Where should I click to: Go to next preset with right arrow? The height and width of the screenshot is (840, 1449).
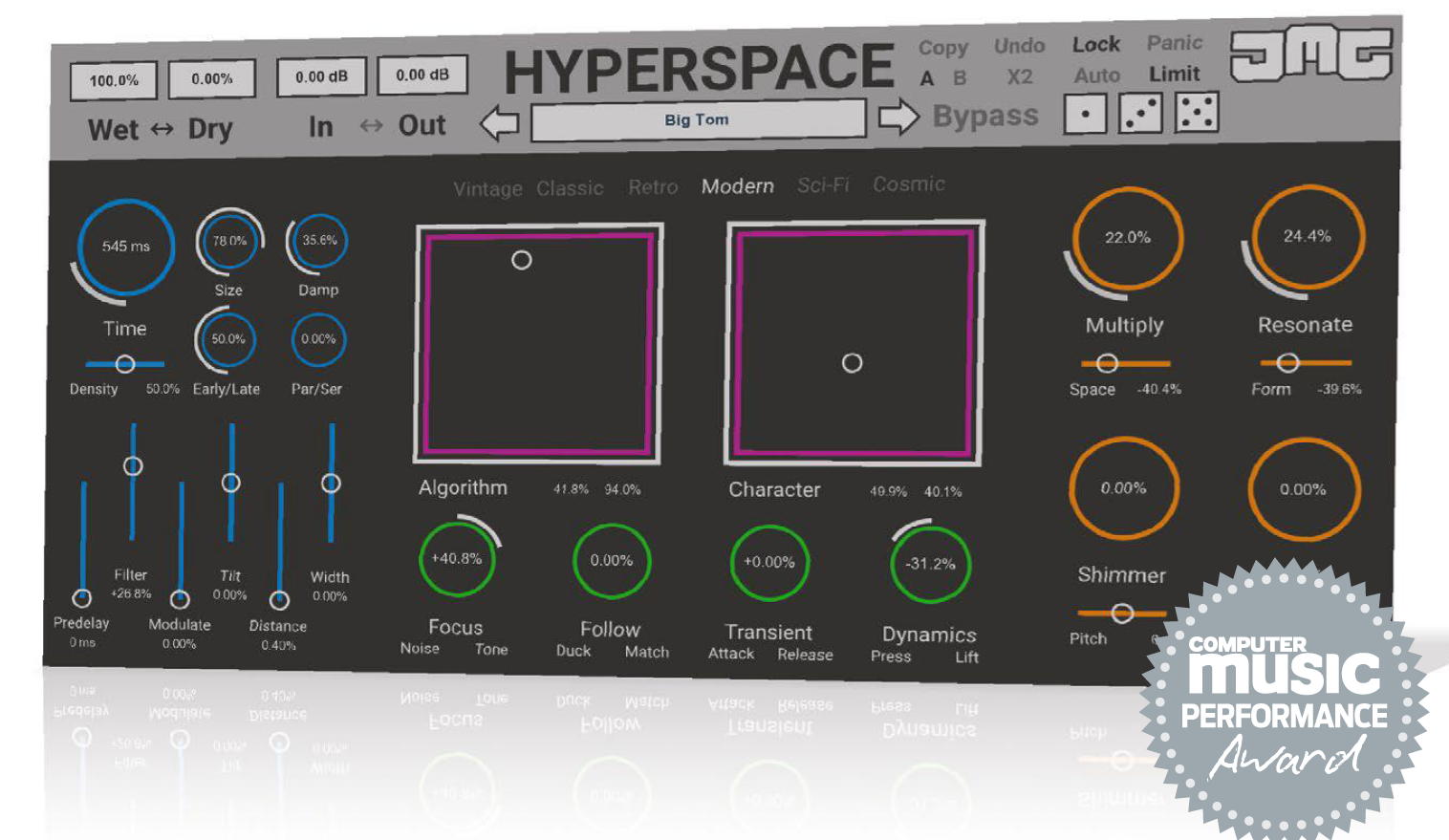tap(898, 118)
